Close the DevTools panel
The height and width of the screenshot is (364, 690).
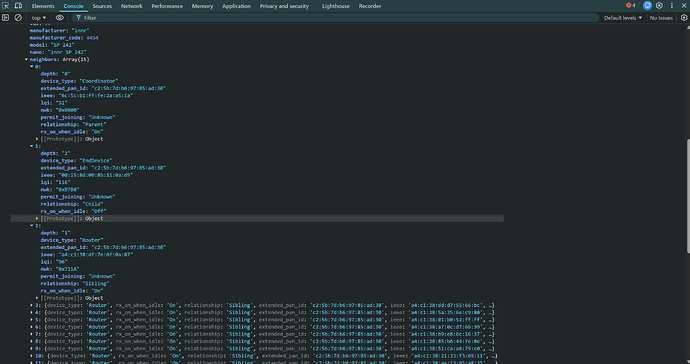coord(684,6)
